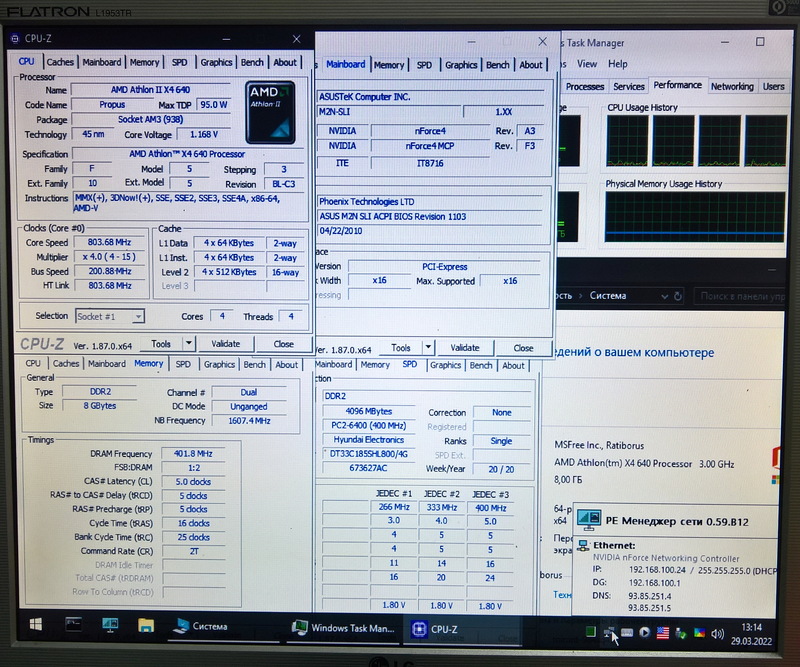This screenshot has width=800, height=667.
Task: Open the Task Manager Services tab
Action: coord(629,87)
